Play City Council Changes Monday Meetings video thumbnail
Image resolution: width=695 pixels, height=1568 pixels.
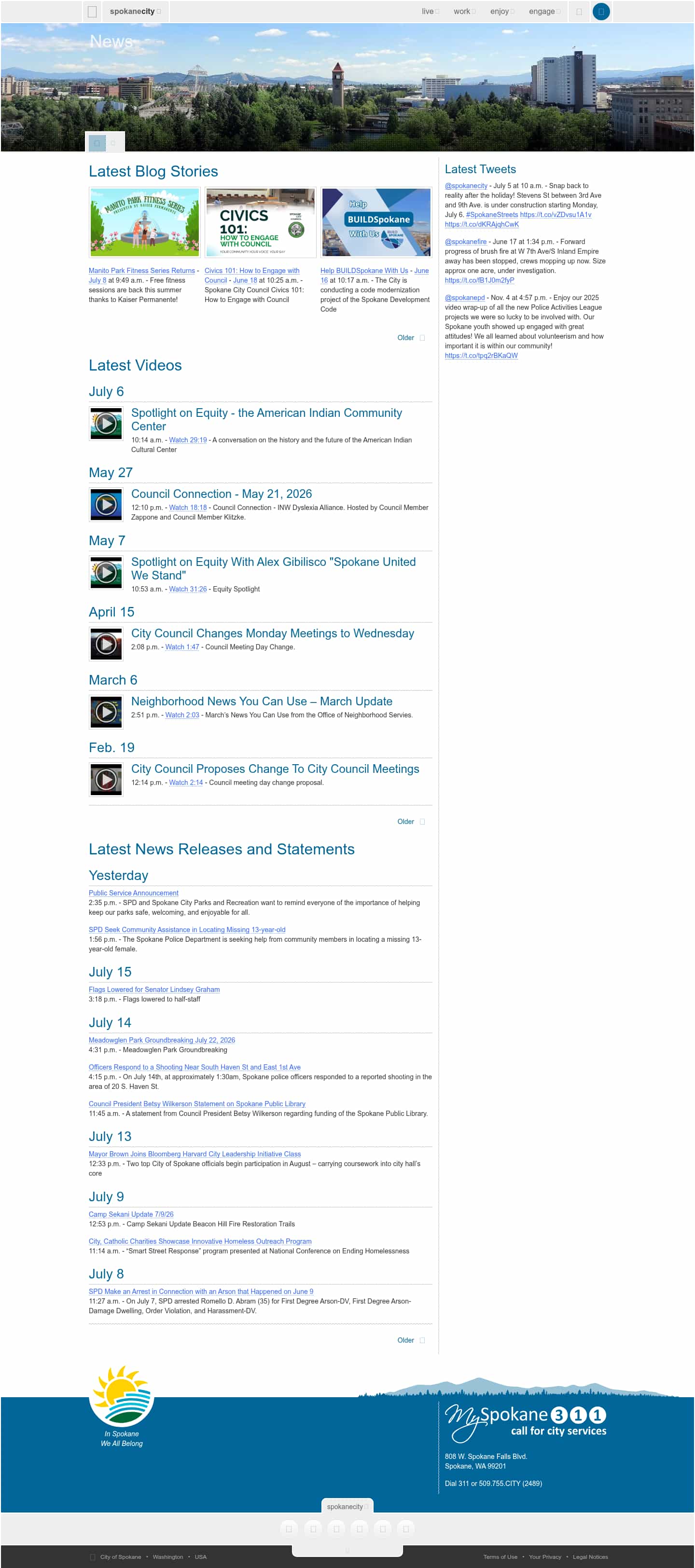106,644
